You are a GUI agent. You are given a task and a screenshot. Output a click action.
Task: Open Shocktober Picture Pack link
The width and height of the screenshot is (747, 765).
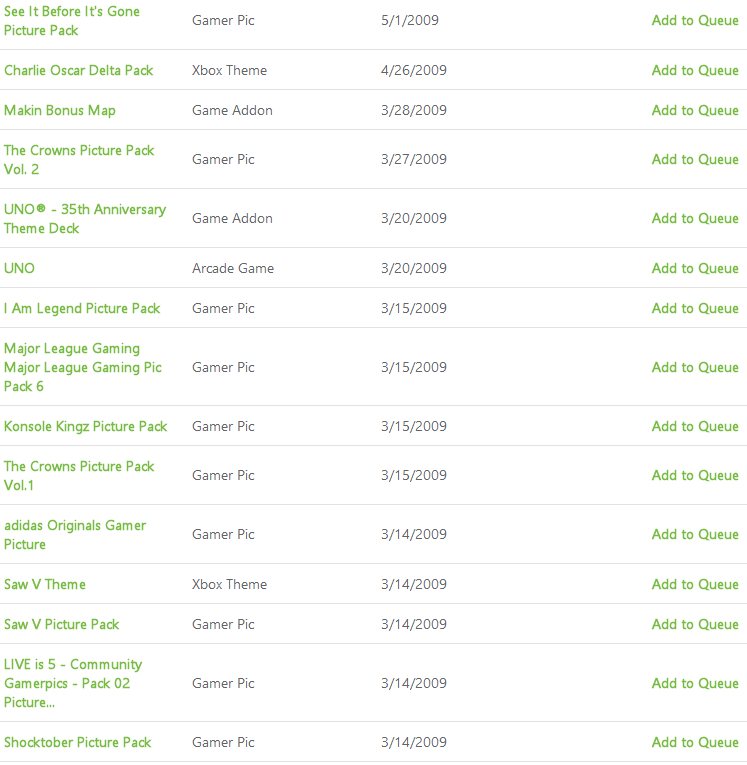(78, 742)
